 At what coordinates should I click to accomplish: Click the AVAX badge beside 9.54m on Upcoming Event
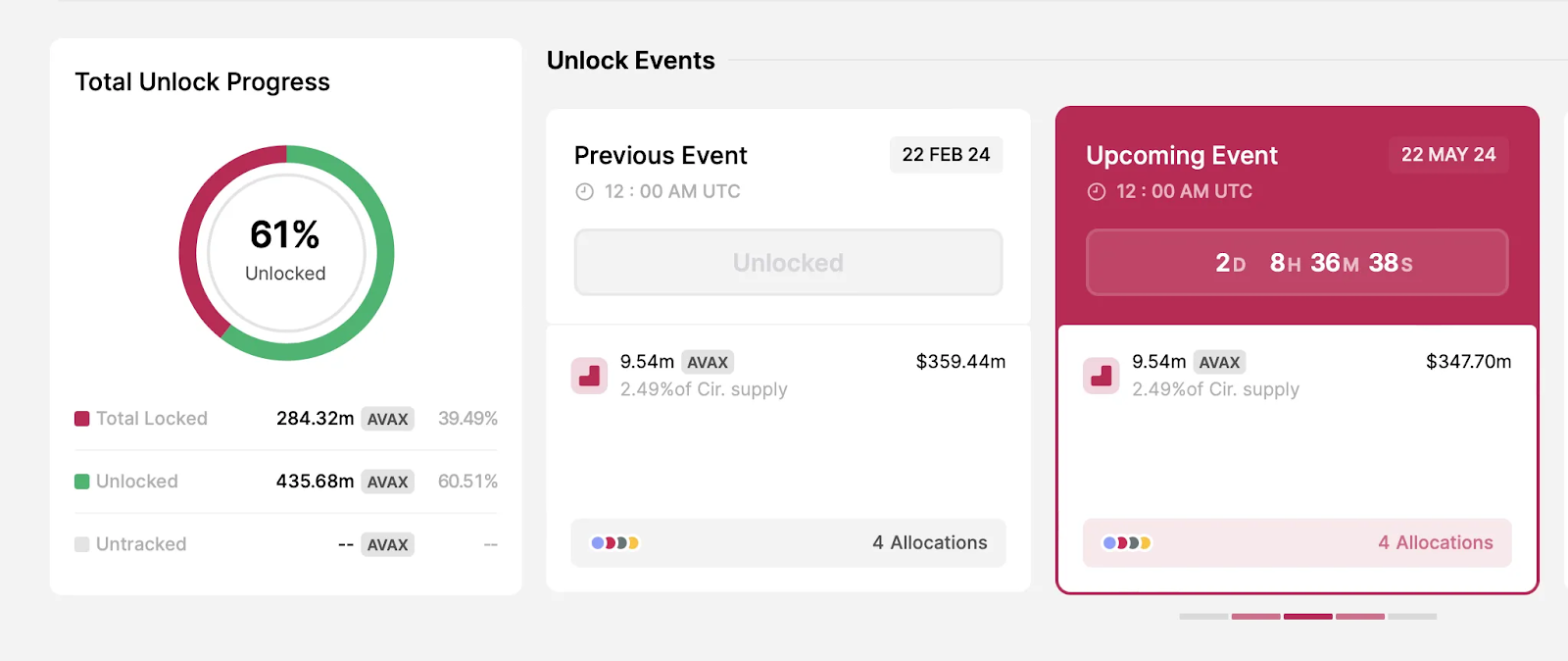1221,362
